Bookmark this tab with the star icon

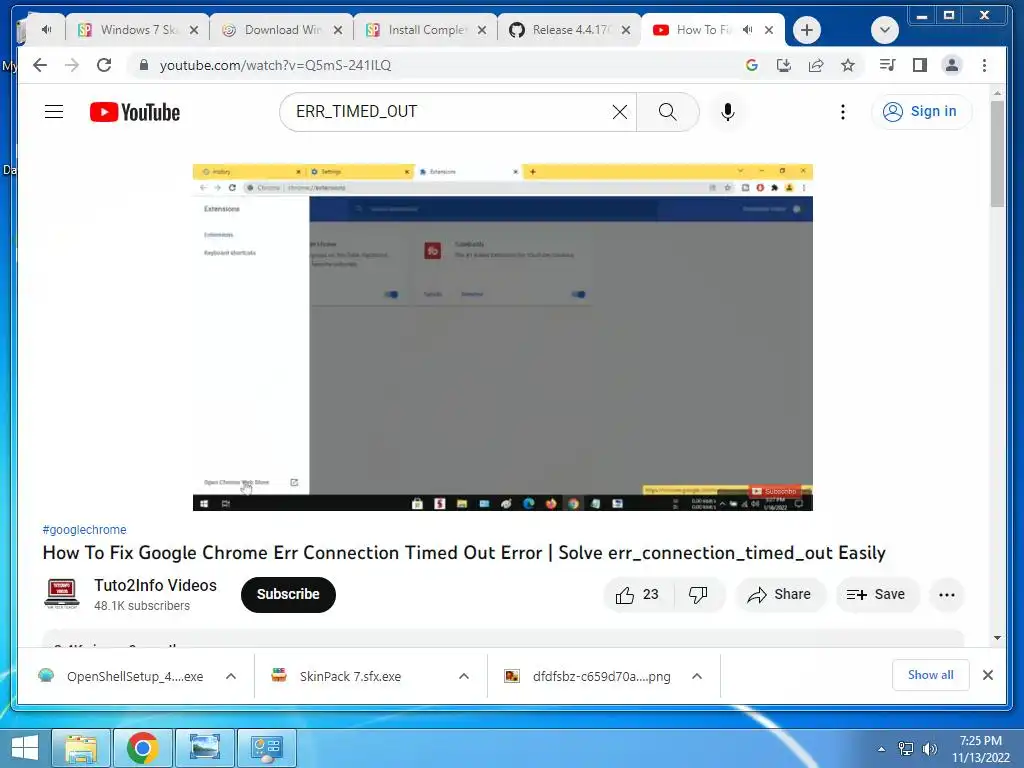pyautogui.click(x=848, y=65)
